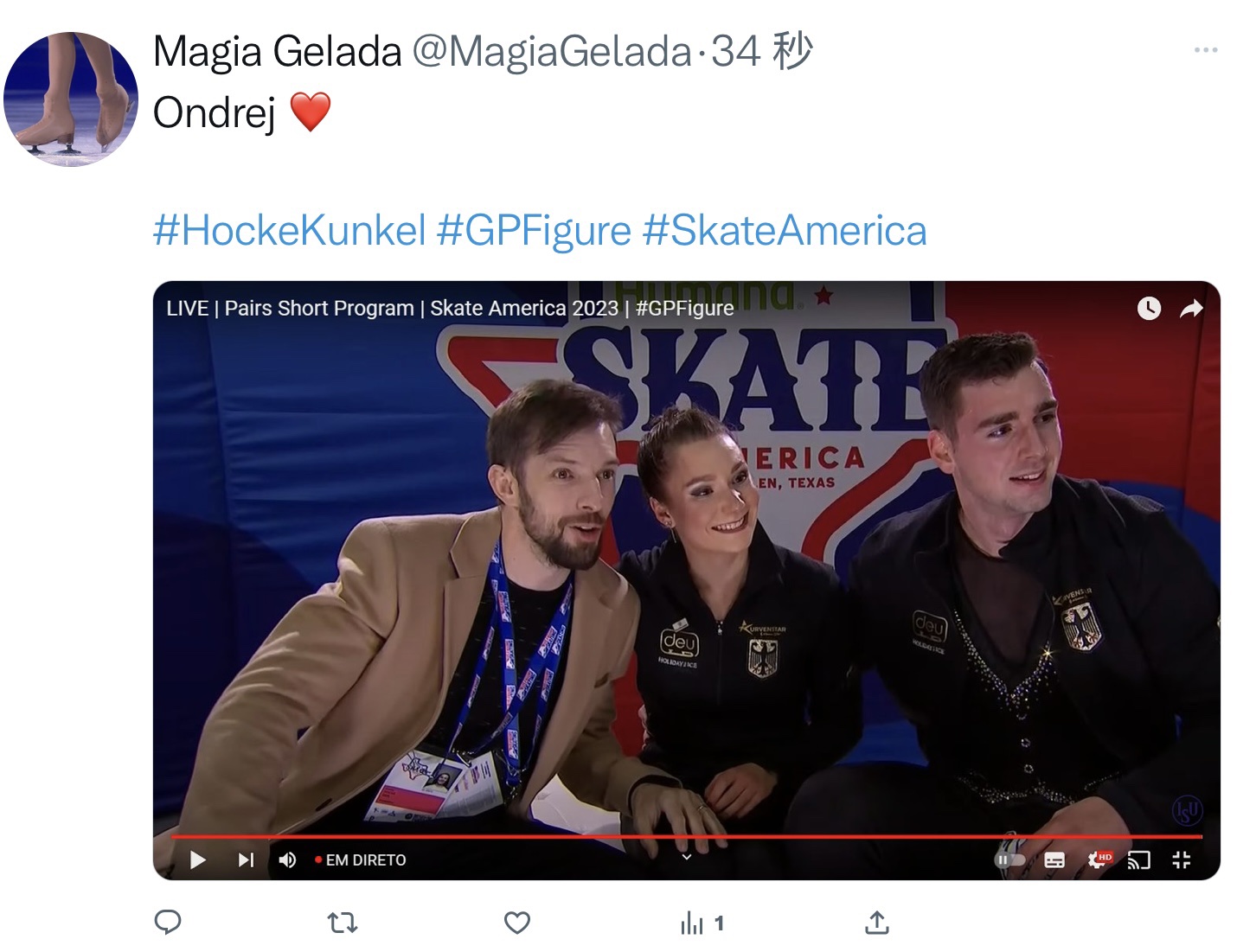Share the video with the arrow icon
This screenshot has height=952, width=1256.
click(1192, 308)
